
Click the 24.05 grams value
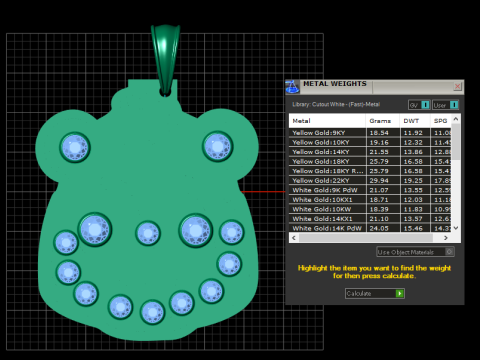(379, 228)
